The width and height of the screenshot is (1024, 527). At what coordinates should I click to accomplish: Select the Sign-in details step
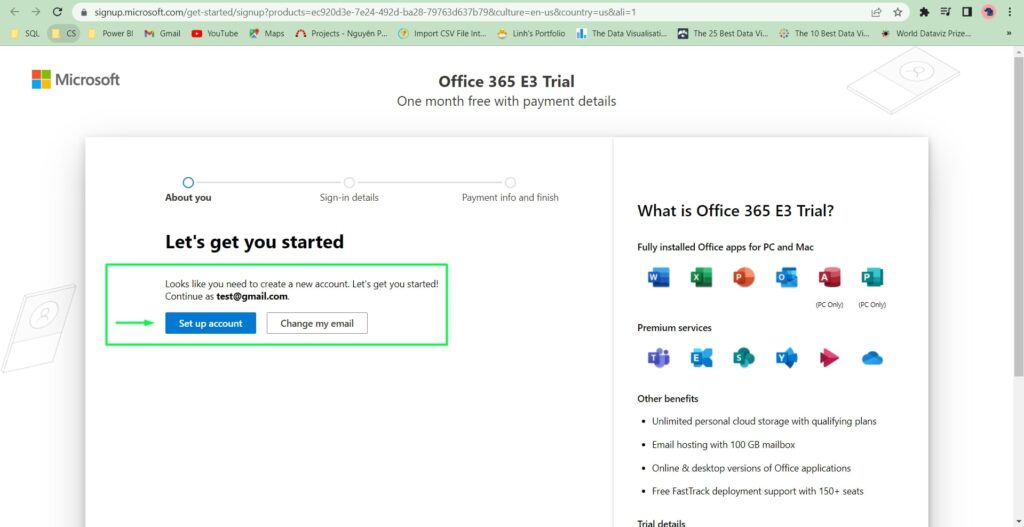(x=349, y=183)
